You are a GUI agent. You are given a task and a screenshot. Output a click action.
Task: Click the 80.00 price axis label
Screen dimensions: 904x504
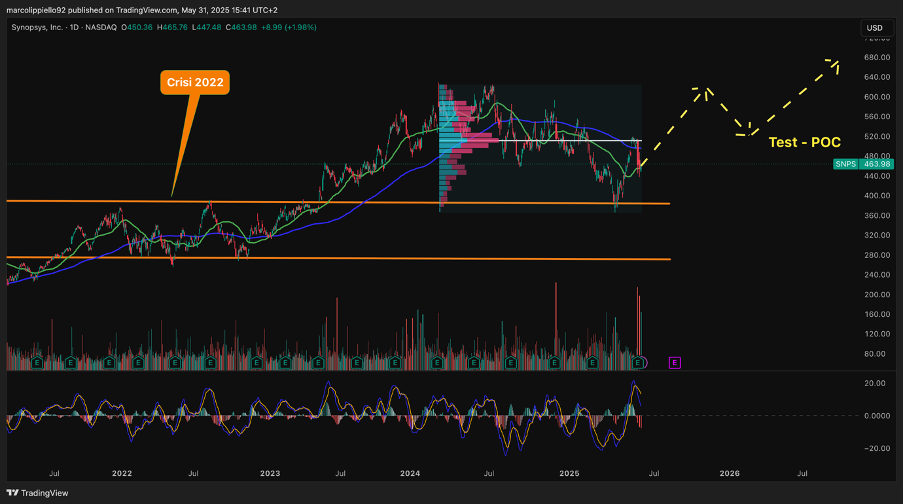[875, 353]
